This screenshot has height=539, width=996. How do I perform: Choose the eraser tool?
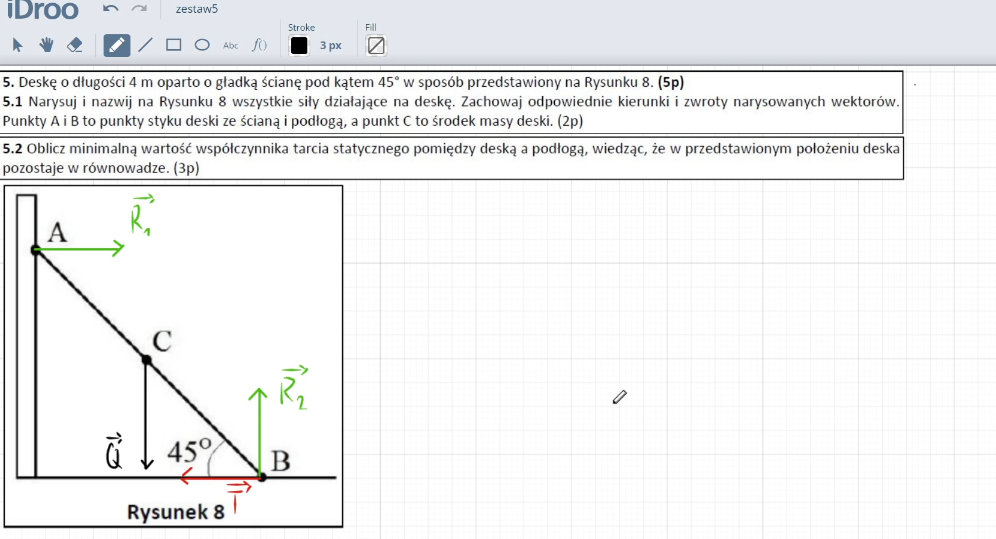(74, 45)
